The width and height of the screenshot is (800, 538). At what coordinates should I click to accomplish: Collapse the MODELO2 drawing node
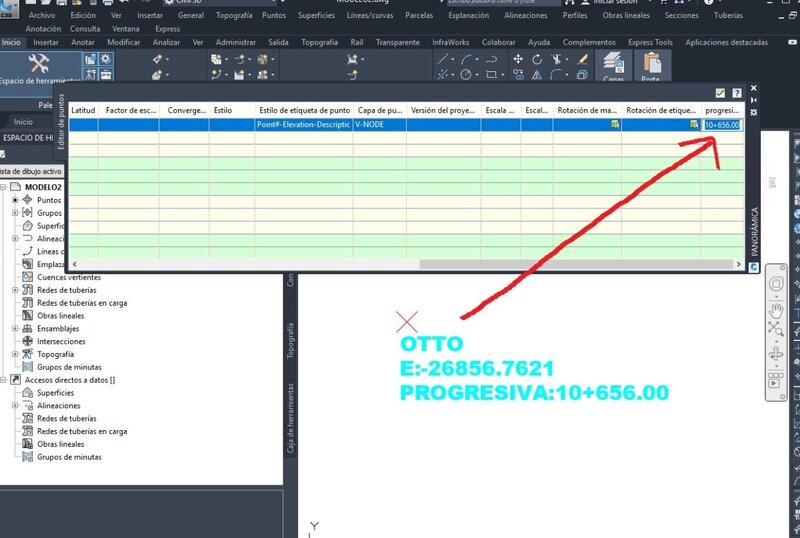tap(4, 187)
